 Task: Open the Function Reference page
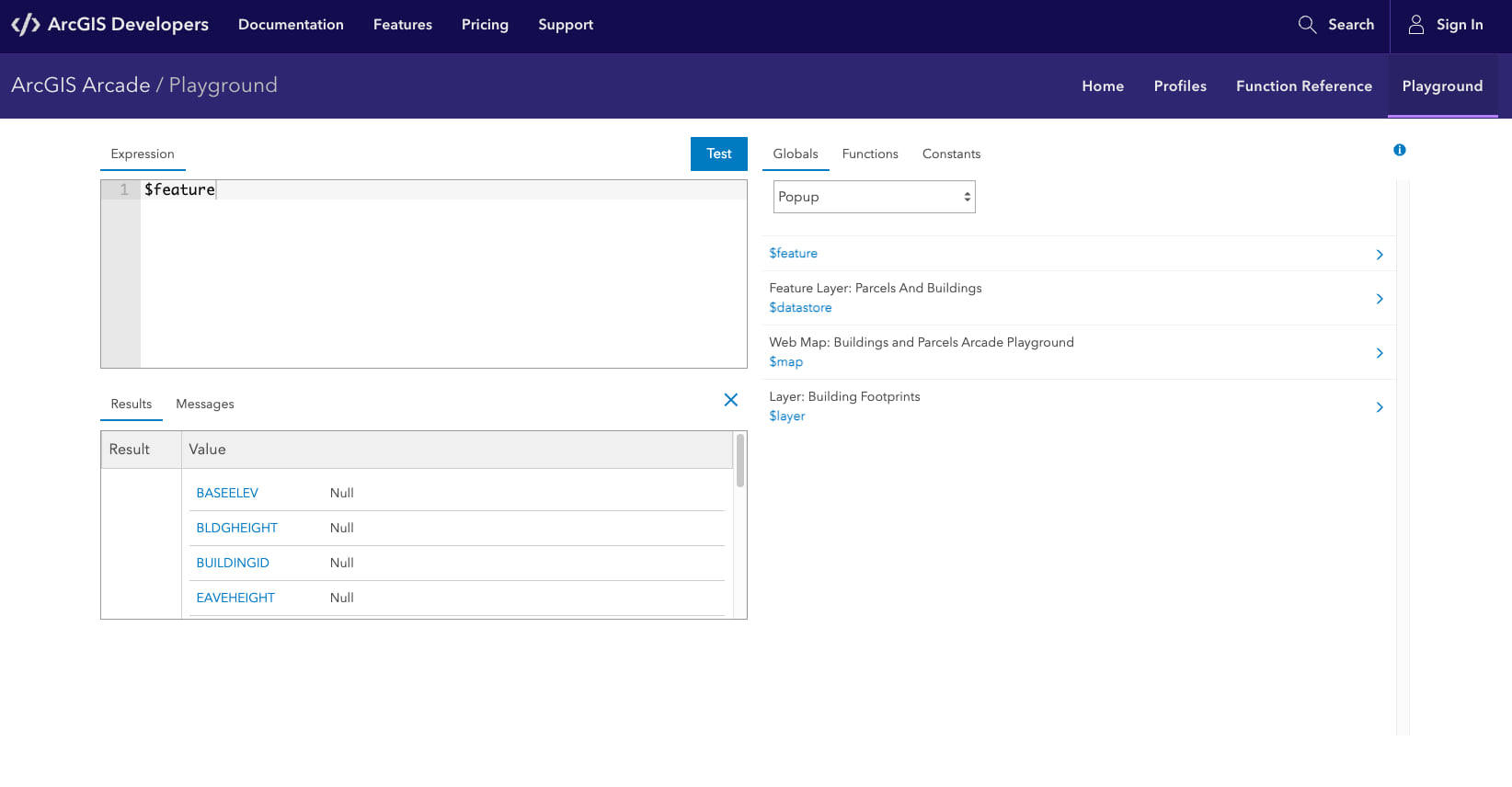1304,86
